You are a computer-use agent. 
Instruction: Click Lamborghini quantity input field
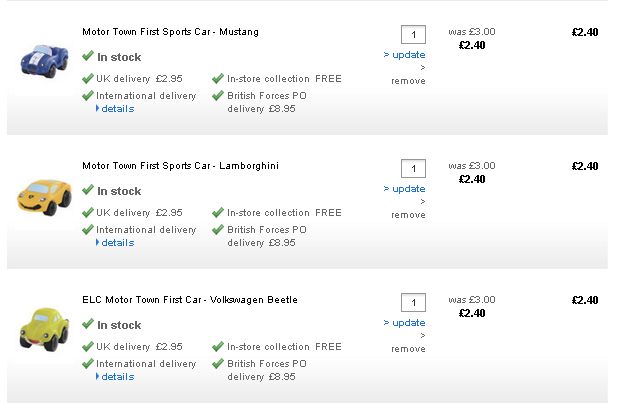(x=413, y=168)
